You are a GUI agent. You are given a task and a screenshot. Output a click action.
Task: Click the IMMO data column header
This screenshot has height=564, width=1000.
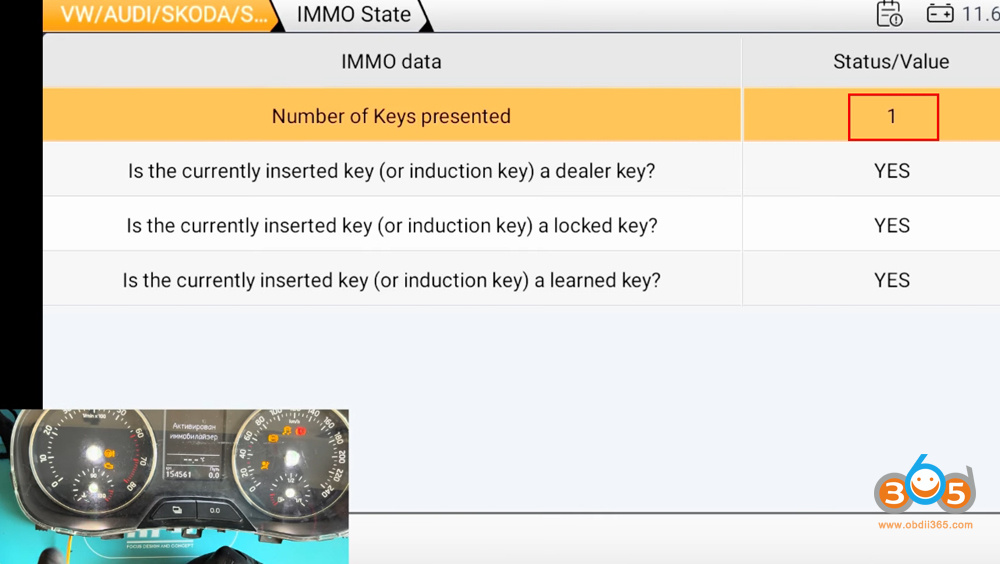click(391, 62)
